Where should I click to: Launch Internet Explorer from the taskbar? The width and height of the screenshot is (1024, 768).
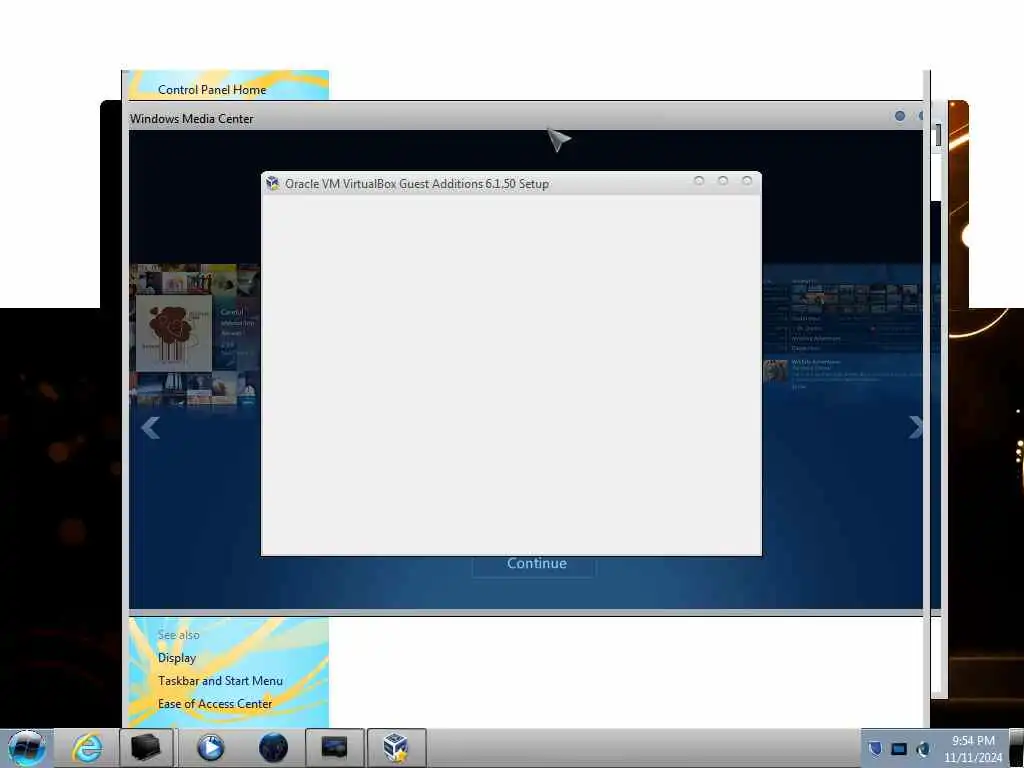point(88,748)
